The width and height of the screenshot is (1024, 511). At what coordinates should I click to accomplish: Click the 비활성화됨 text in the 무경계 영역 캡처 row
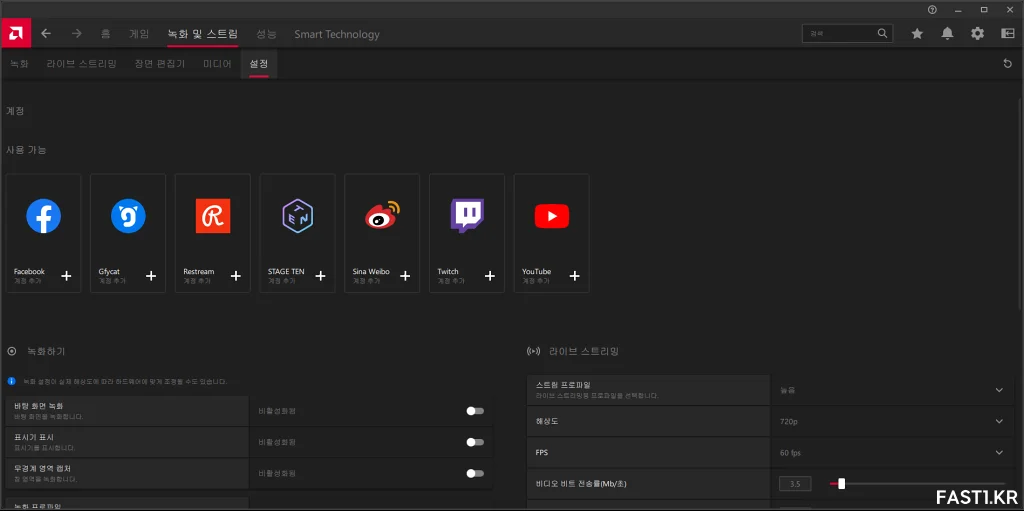[277, 474]
